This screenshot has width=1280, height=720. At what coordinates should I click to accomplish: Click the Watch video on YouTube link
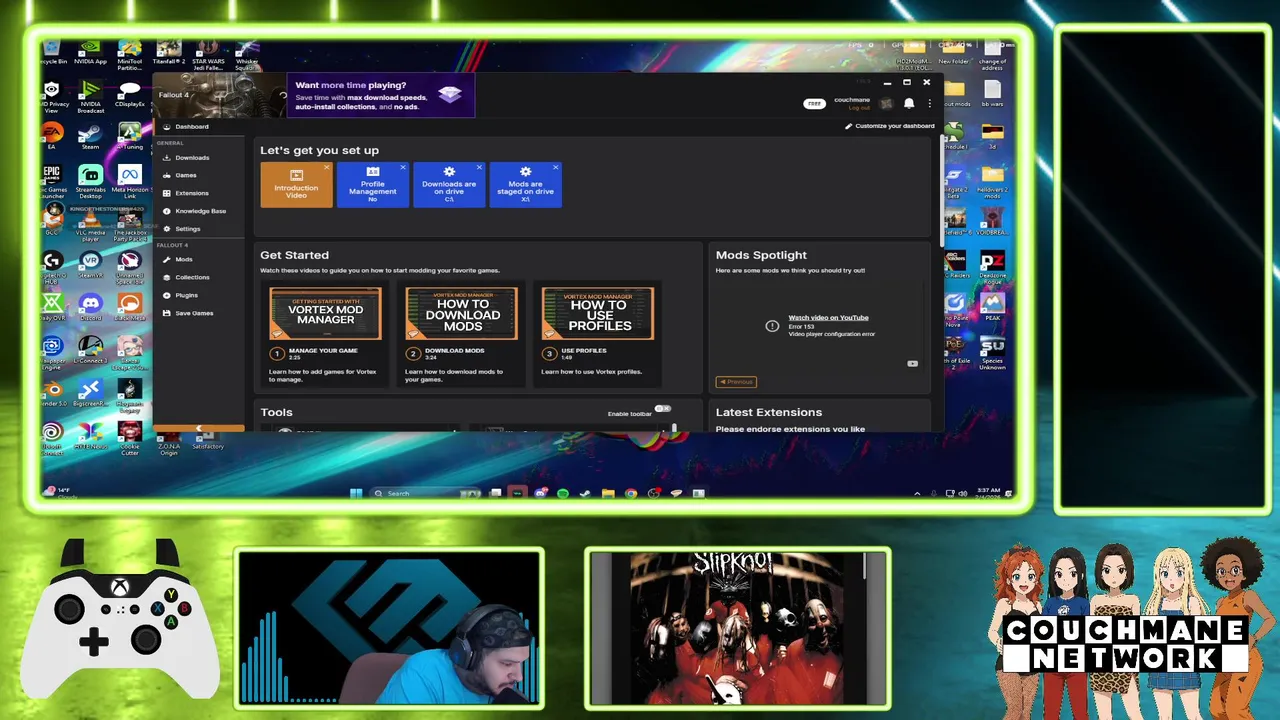point(828,318)
